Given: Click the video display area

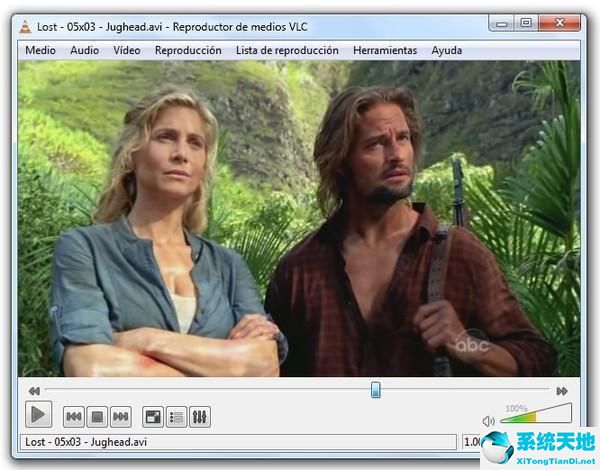Looking at the screenshot, I should [299, 219].
